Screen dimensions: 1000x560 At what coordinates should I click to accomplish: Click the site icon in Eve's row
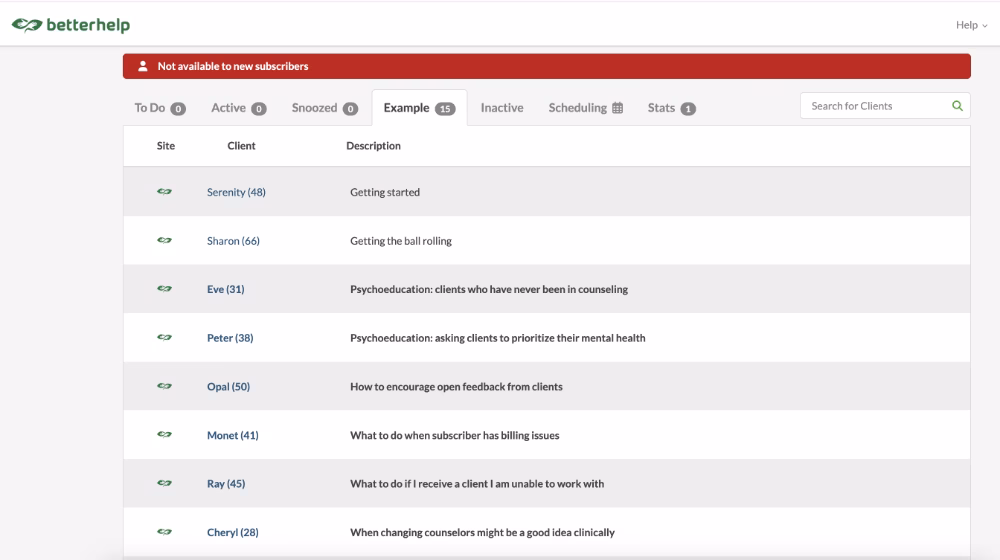click(165, 288)
